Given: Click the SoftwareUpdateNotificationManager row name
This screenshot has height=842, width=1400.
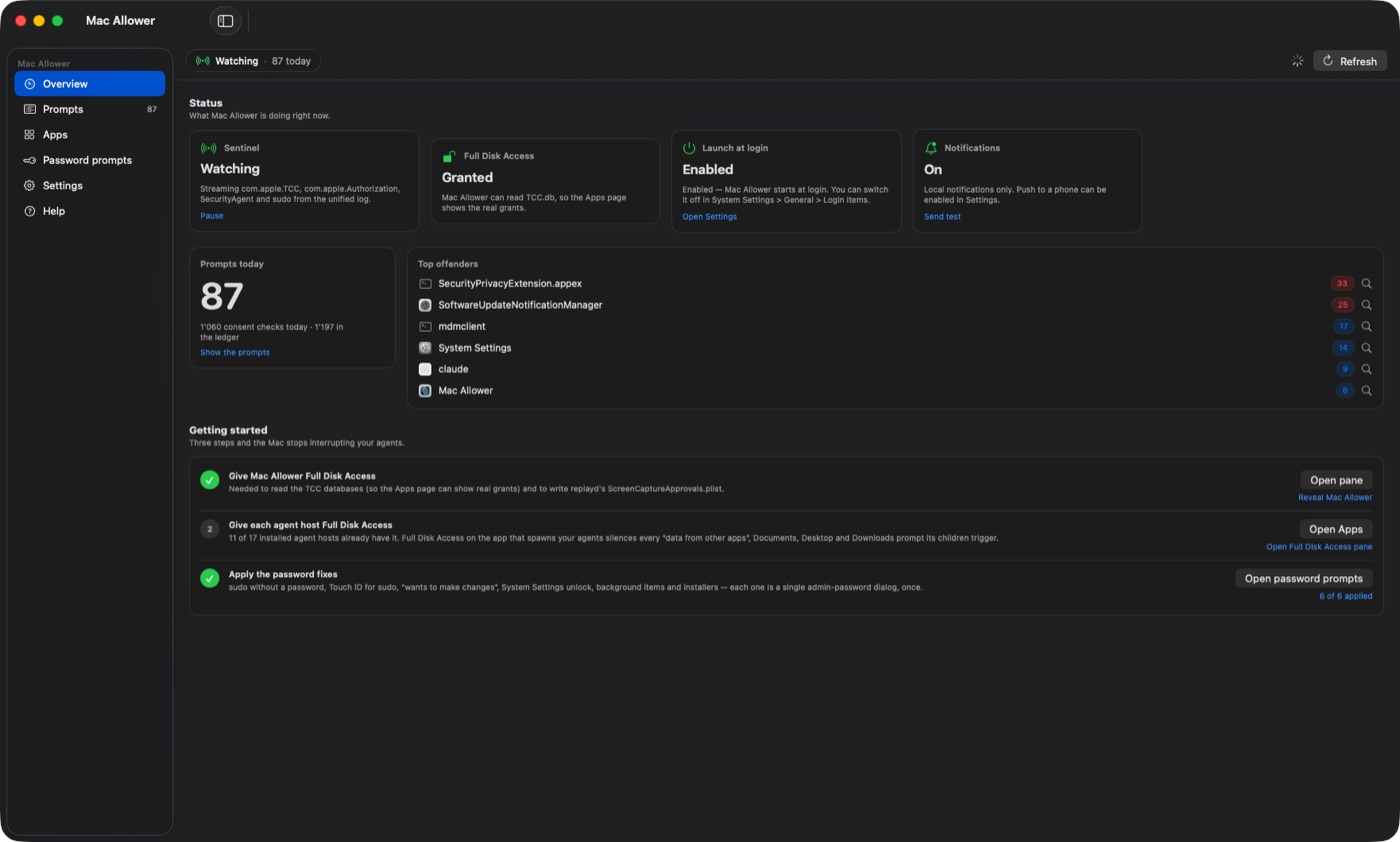Looking at the screenshot, I should [520, 305].
